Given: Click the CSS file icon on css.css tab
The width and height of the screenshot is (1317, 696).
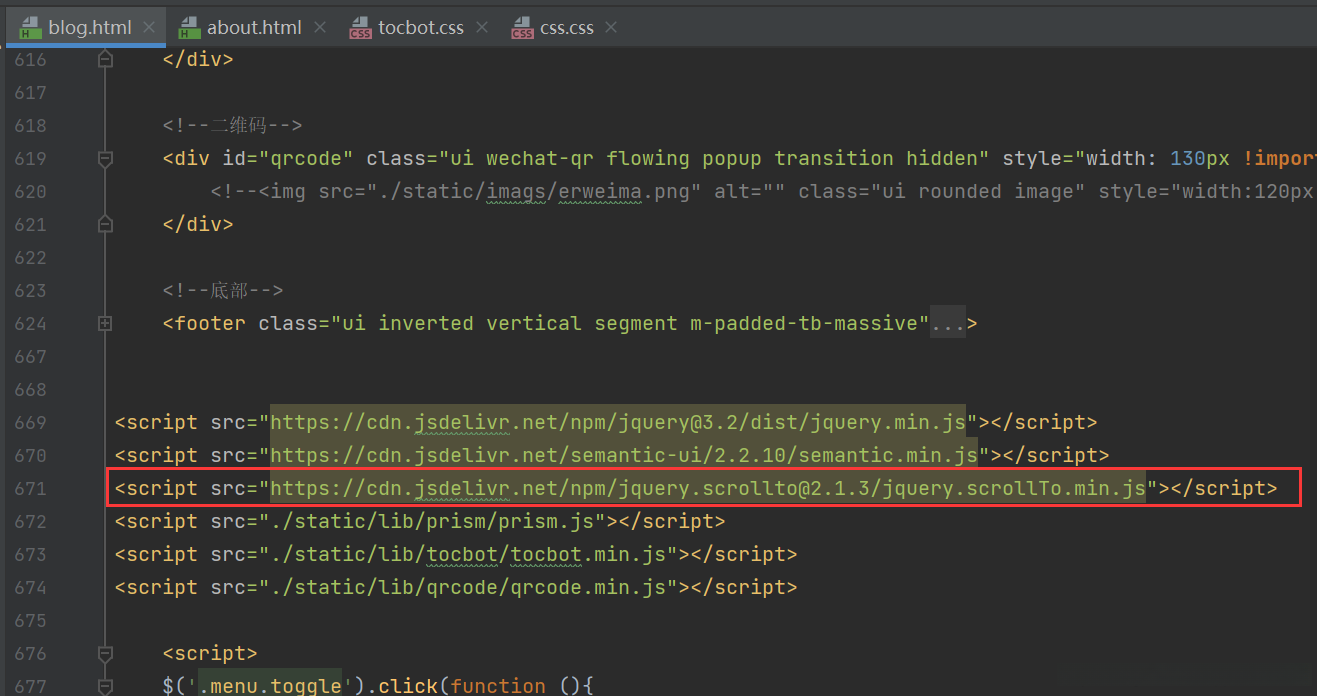Looking at the screenshot, I should click(522, 28).
